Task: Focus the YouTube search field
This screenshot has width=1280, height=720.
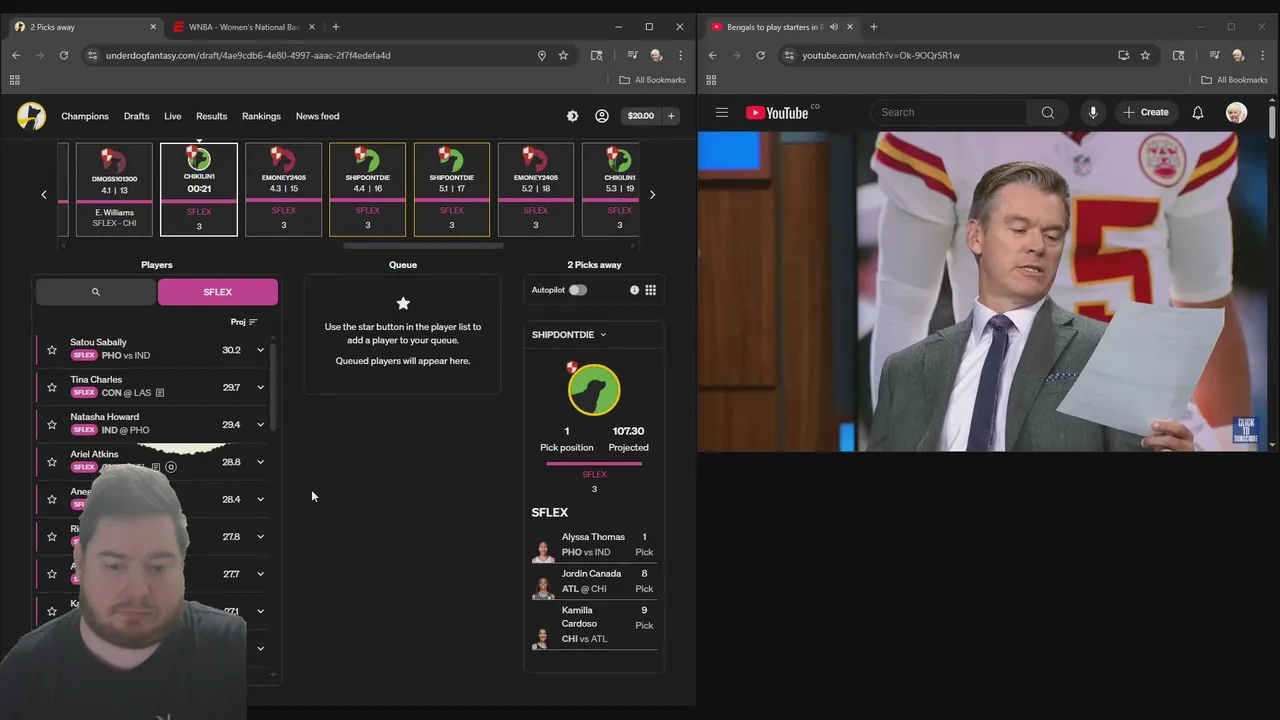Action: (x=949, y=113)
